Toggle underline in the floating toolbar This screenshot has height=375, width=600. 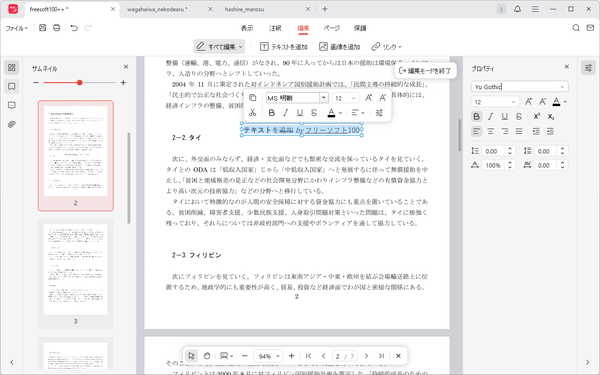[300, 113]
